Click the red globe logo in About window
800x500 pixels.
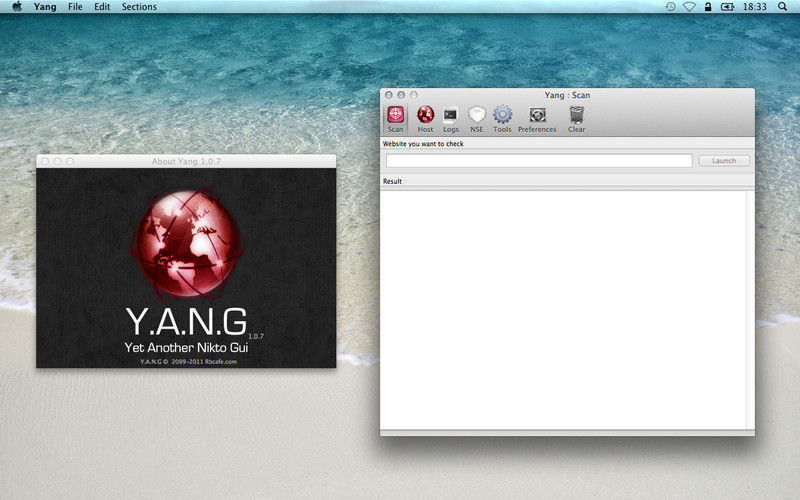pos(187,244)
